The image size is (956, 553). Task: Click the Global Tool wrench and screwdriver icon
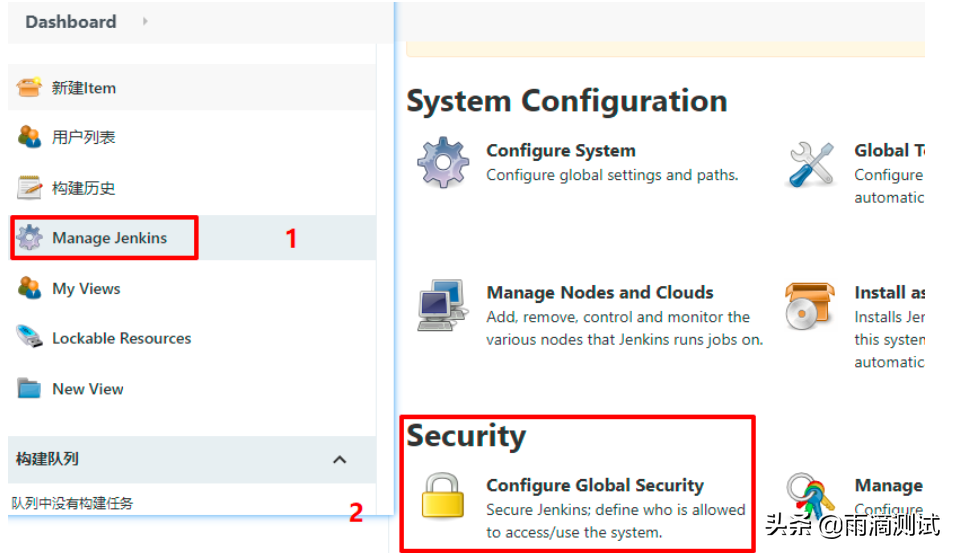click(x=811, y=164)
